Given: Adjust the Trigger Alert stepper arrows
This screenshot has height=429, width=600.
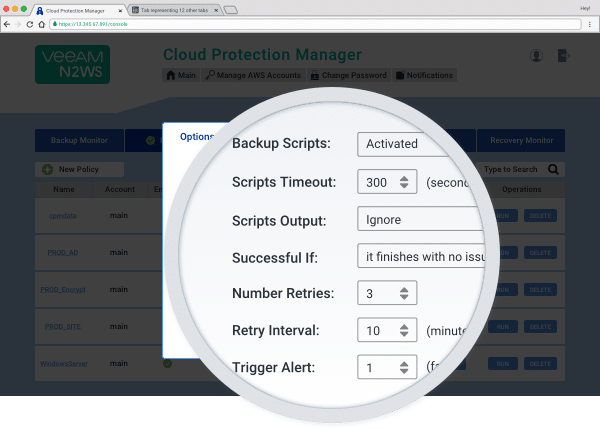Looking at the screenshot, I should click(404, 367).
